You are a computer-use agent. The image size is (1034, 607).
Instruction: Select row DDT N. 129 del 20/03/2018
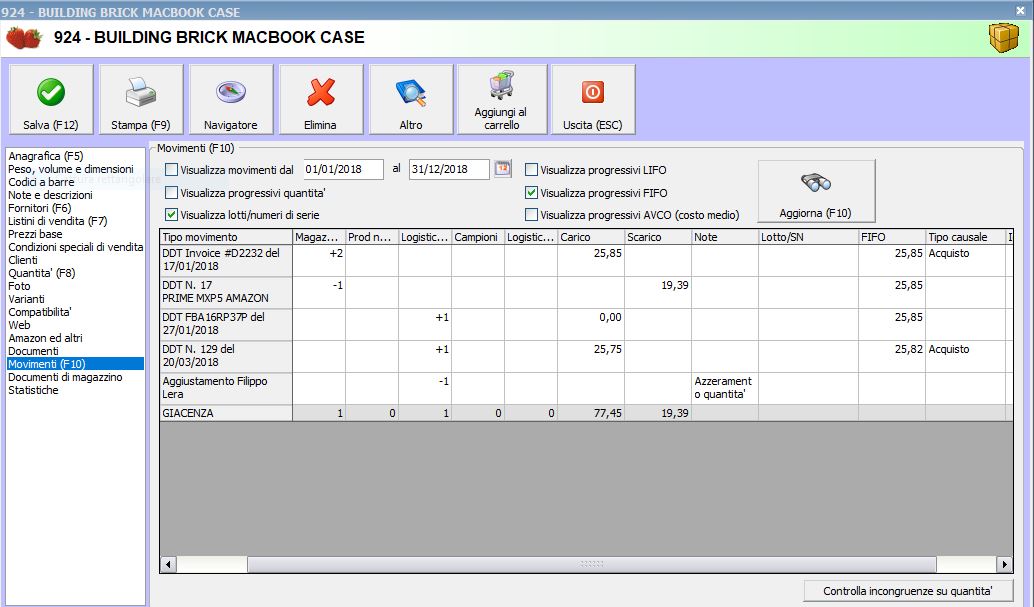(x=226, y=356)
